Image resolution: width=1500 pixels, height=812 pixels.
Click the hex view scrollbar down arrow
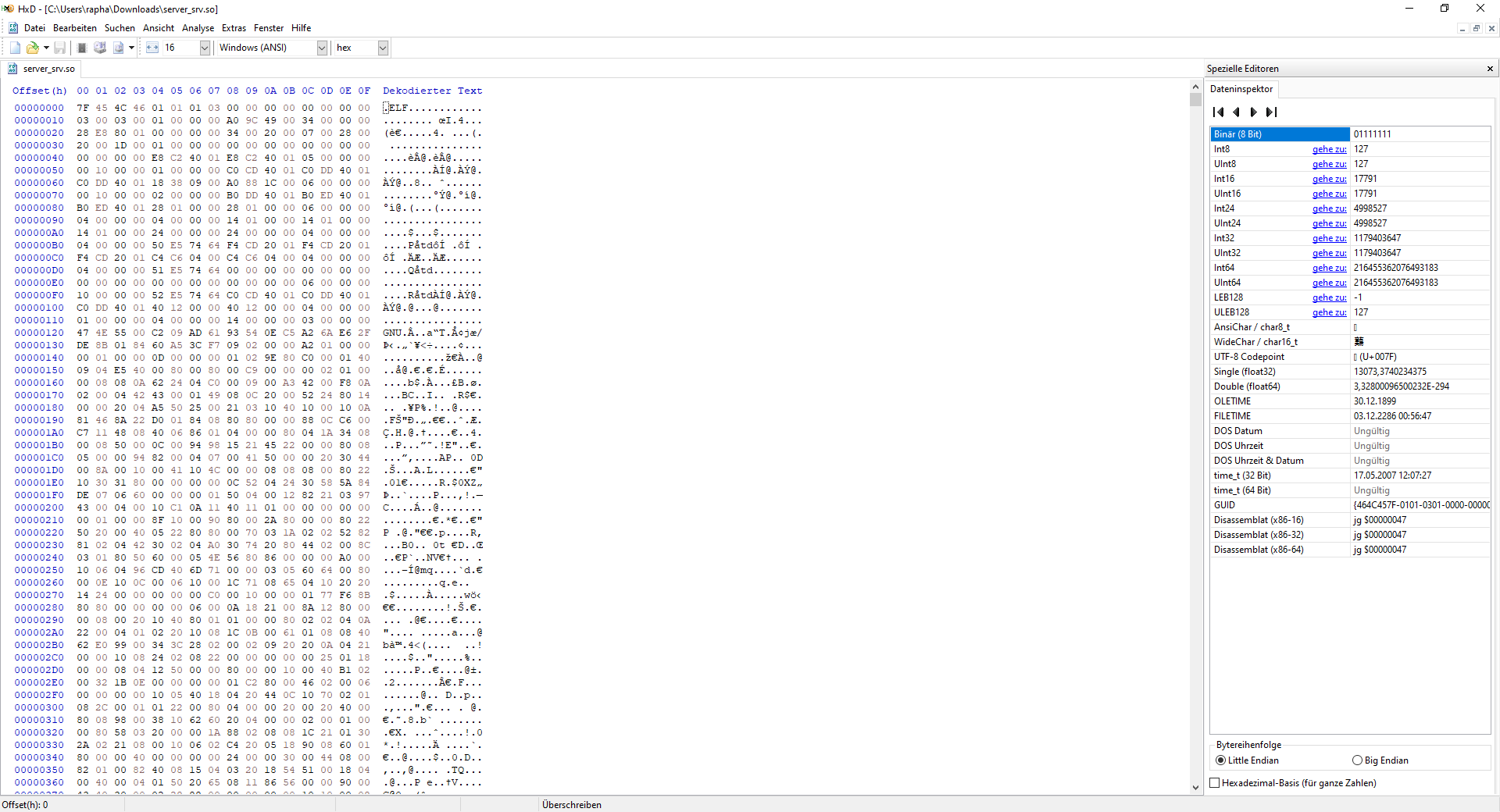(1195, 788)
